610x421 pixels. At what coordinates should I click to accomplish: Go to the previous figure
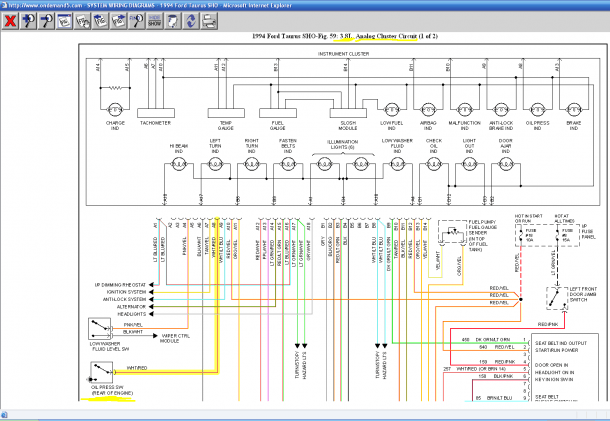point(100,21)
